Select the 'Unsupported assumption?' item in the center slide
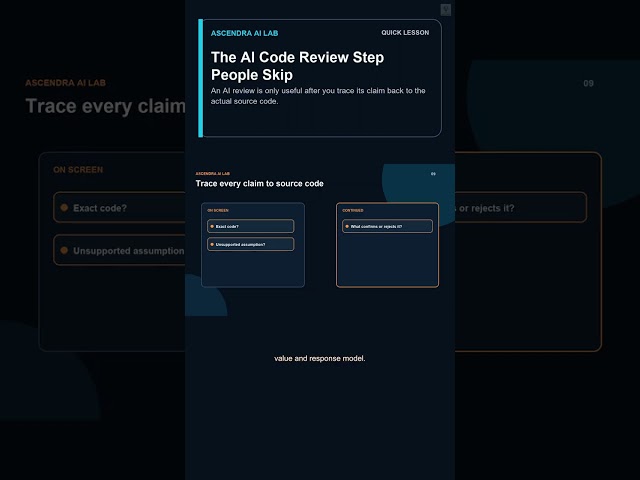Screen dimensions: 640x480 coord(251,244)
